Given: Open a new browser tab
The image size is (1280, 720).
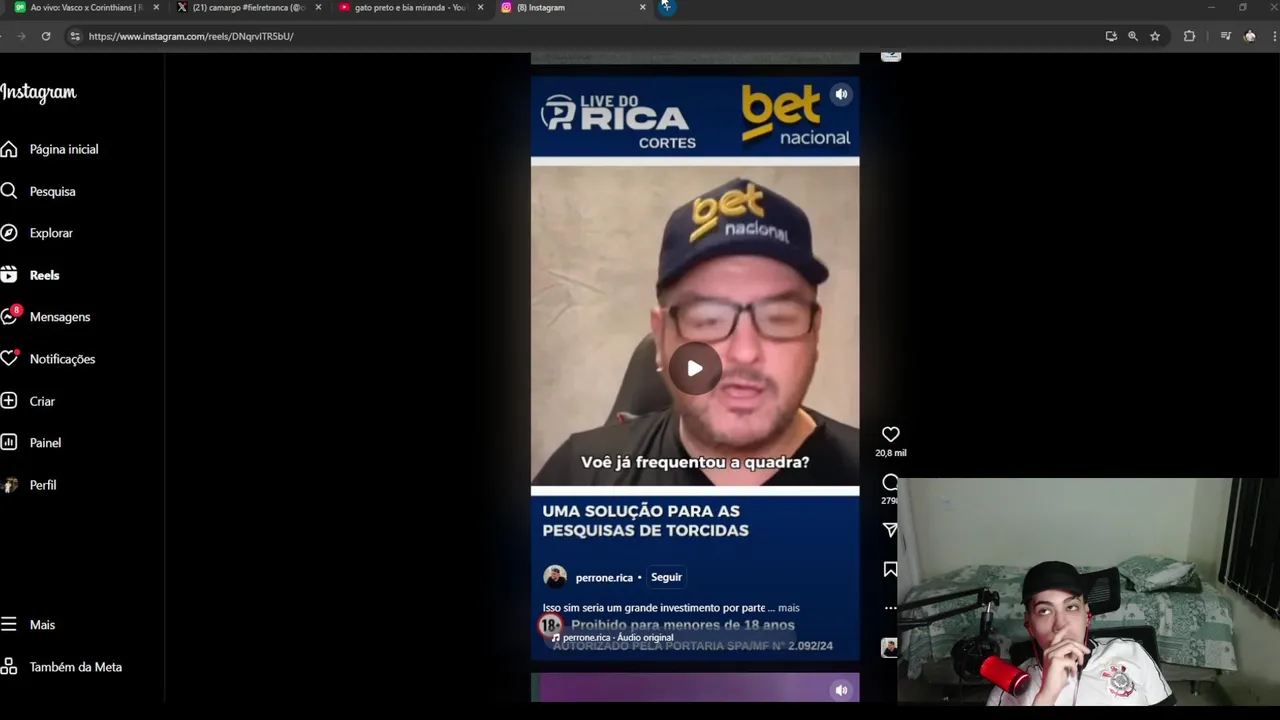Looking at the screenshot, I should click(x=667, y=7).
